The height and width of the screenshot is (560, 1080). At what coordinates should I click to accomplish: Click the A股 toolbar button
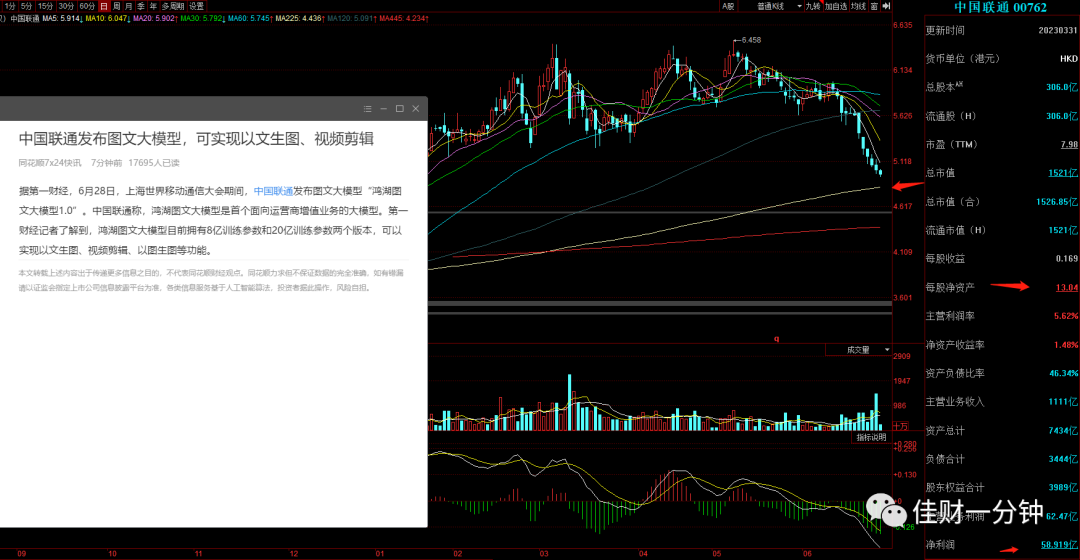728,6
